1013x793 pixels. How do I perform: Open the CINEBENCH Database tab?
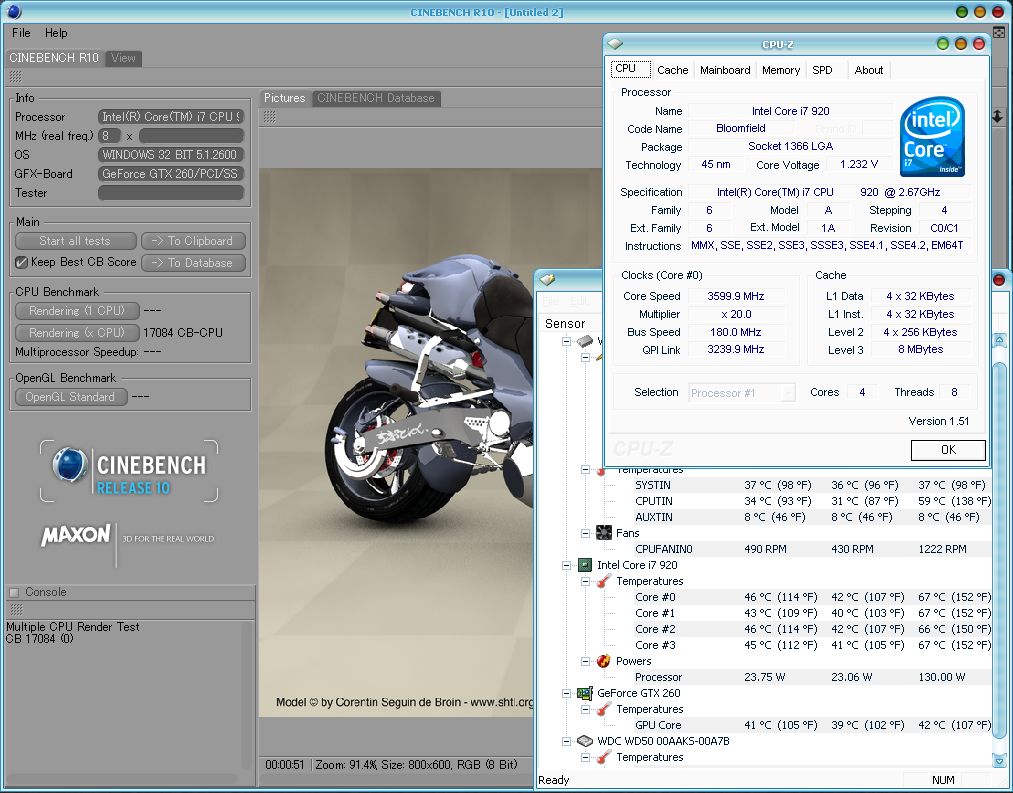376,98
